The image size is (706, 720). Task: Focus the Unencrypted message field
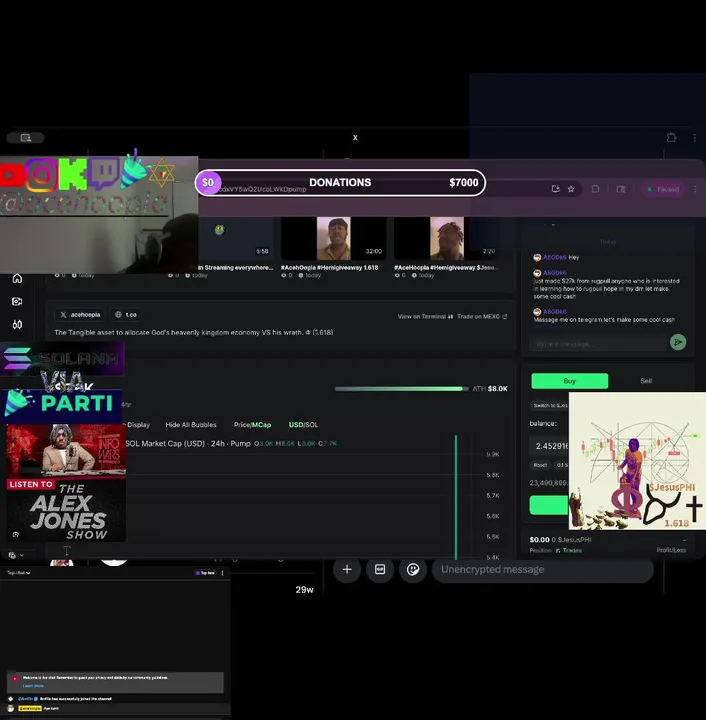543,570
